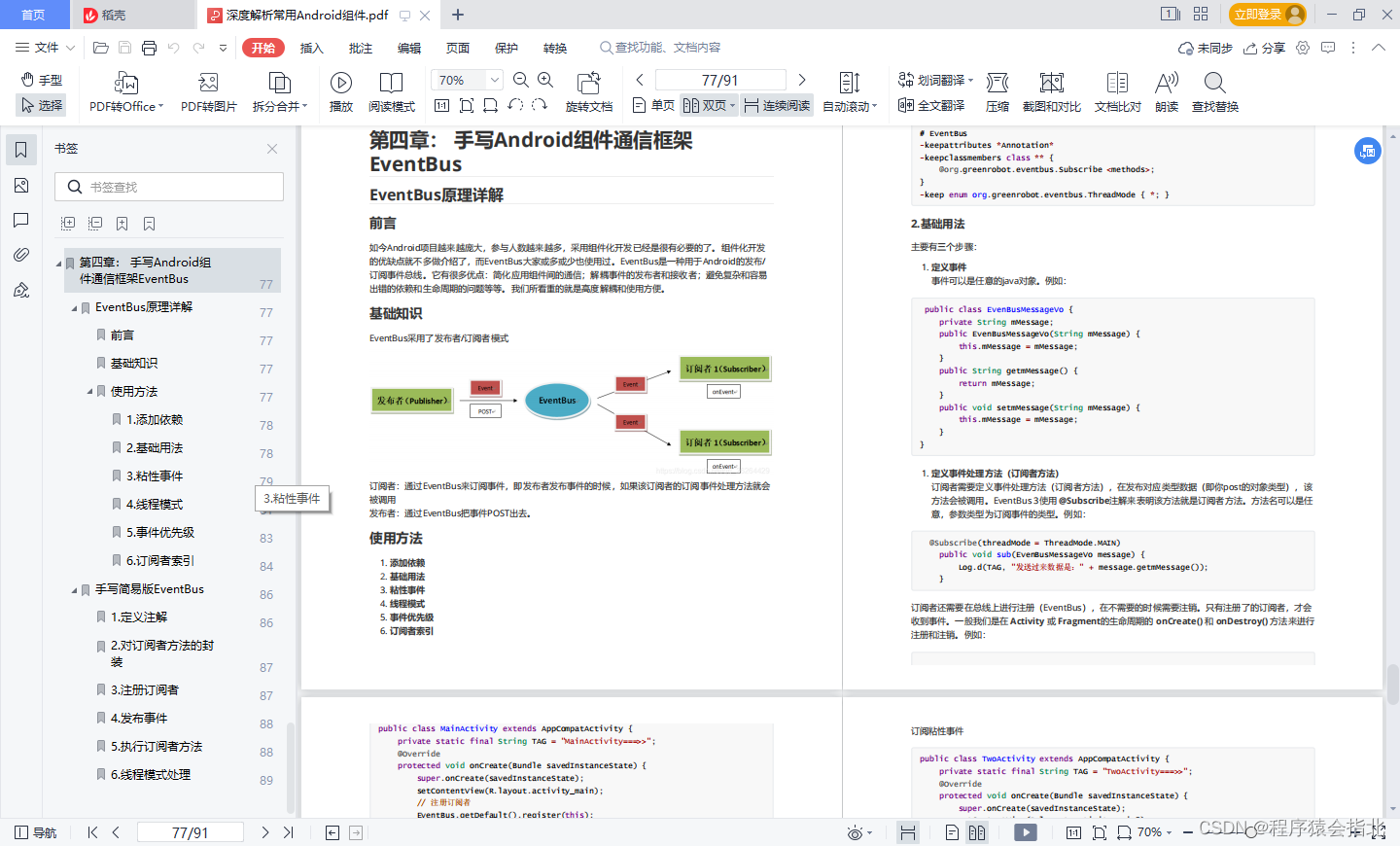The height and width of the screenshot is (846, 1400).
Task: Start slideshow with 播放 button
Action: pyautogui.click(x=341, y=92)
